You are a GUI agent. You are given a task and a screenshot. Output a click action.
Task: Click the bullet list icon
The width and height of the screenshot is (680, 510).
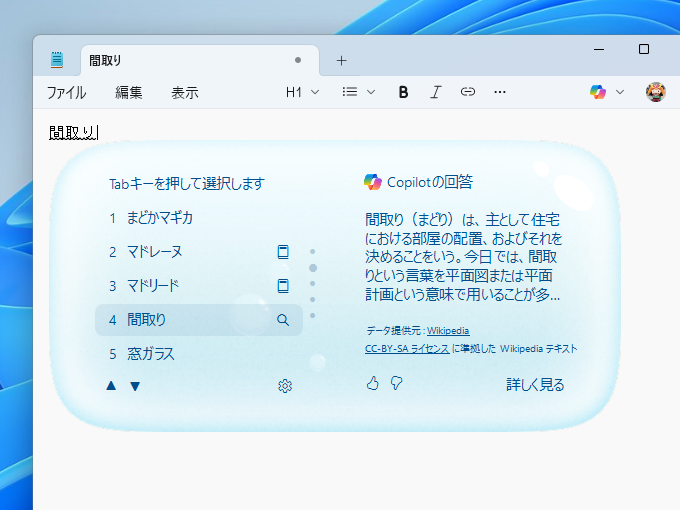pos(350,92)
